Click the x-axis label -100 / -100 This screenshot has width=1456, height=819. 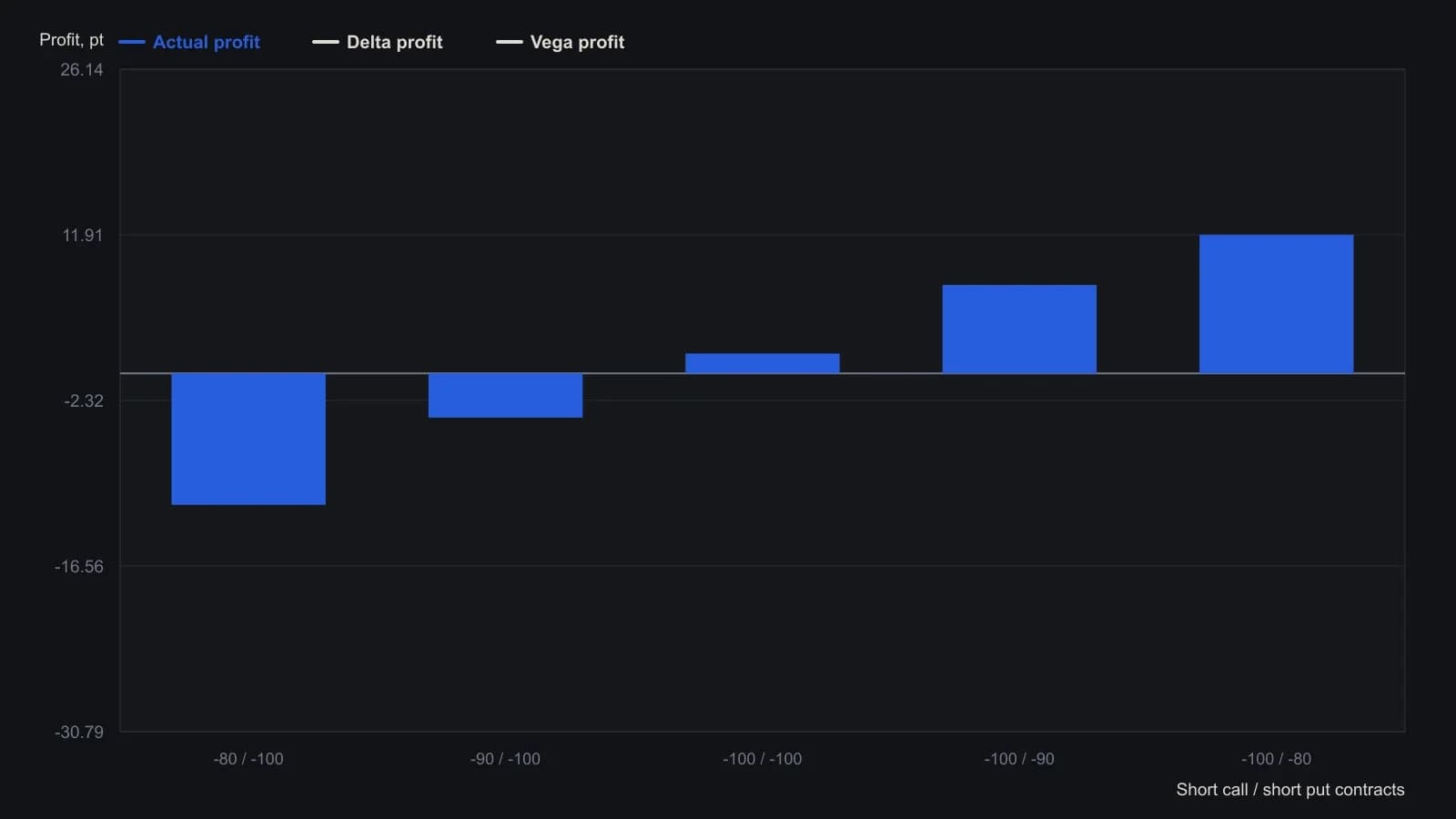click(763, 759)
